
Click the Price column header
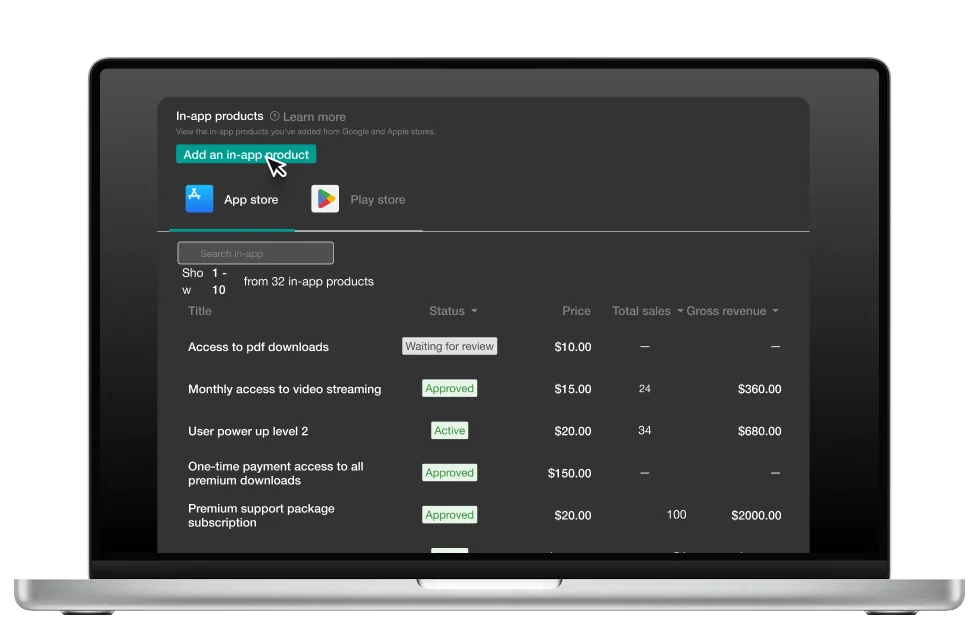(x=576, y=311)
